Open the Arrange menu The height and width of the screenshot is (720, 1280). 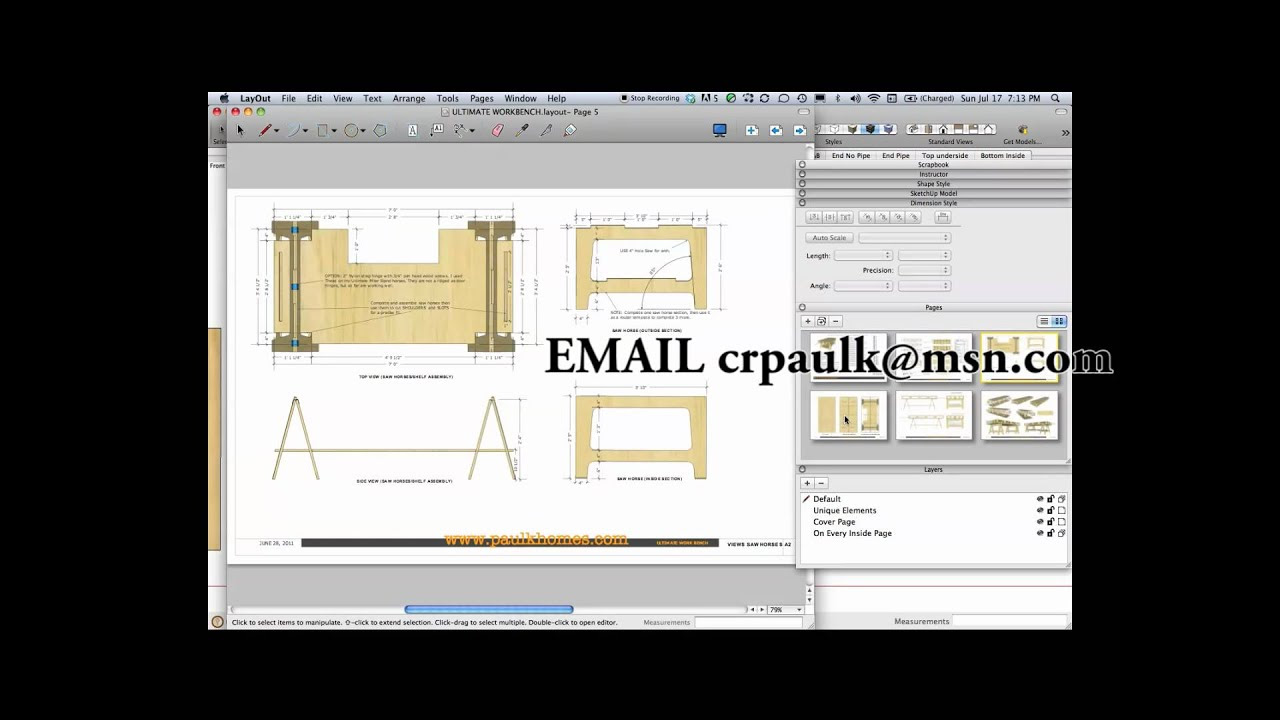pos(409,98)
